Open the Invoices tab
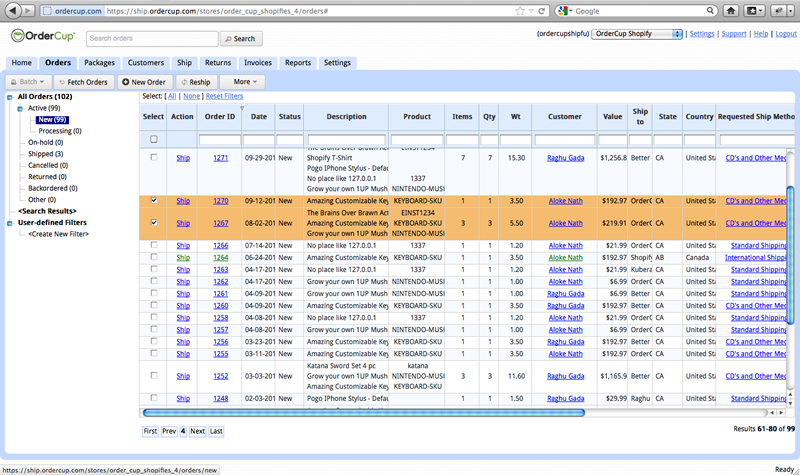800x475 pixels. pyautogui.click(x=258, y=63)
